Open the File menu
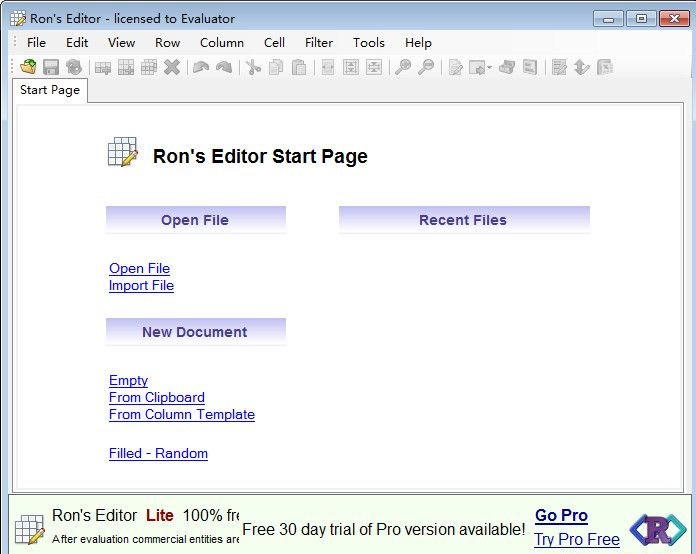Image resolution: width=696 pixels, height=554 pixels. point(36,42)
